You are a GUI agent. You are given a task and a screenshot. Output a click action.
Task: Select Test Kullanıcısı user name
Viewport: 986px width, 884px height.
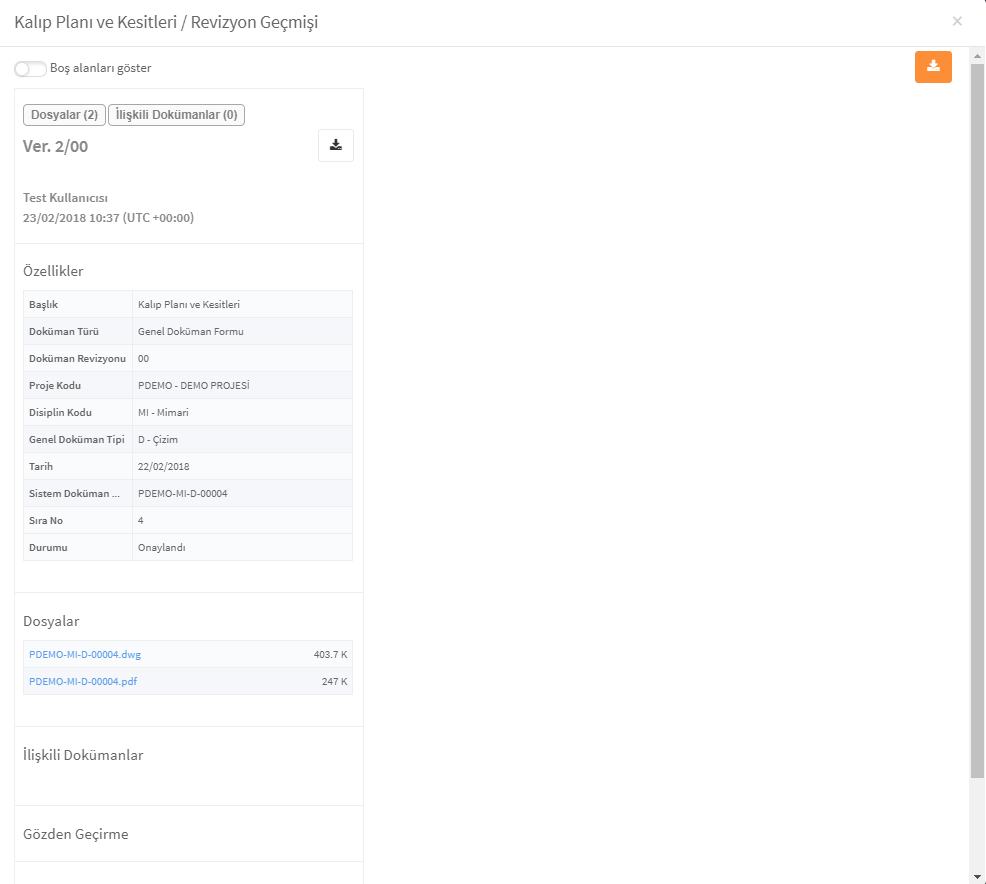tap(65, 197)
